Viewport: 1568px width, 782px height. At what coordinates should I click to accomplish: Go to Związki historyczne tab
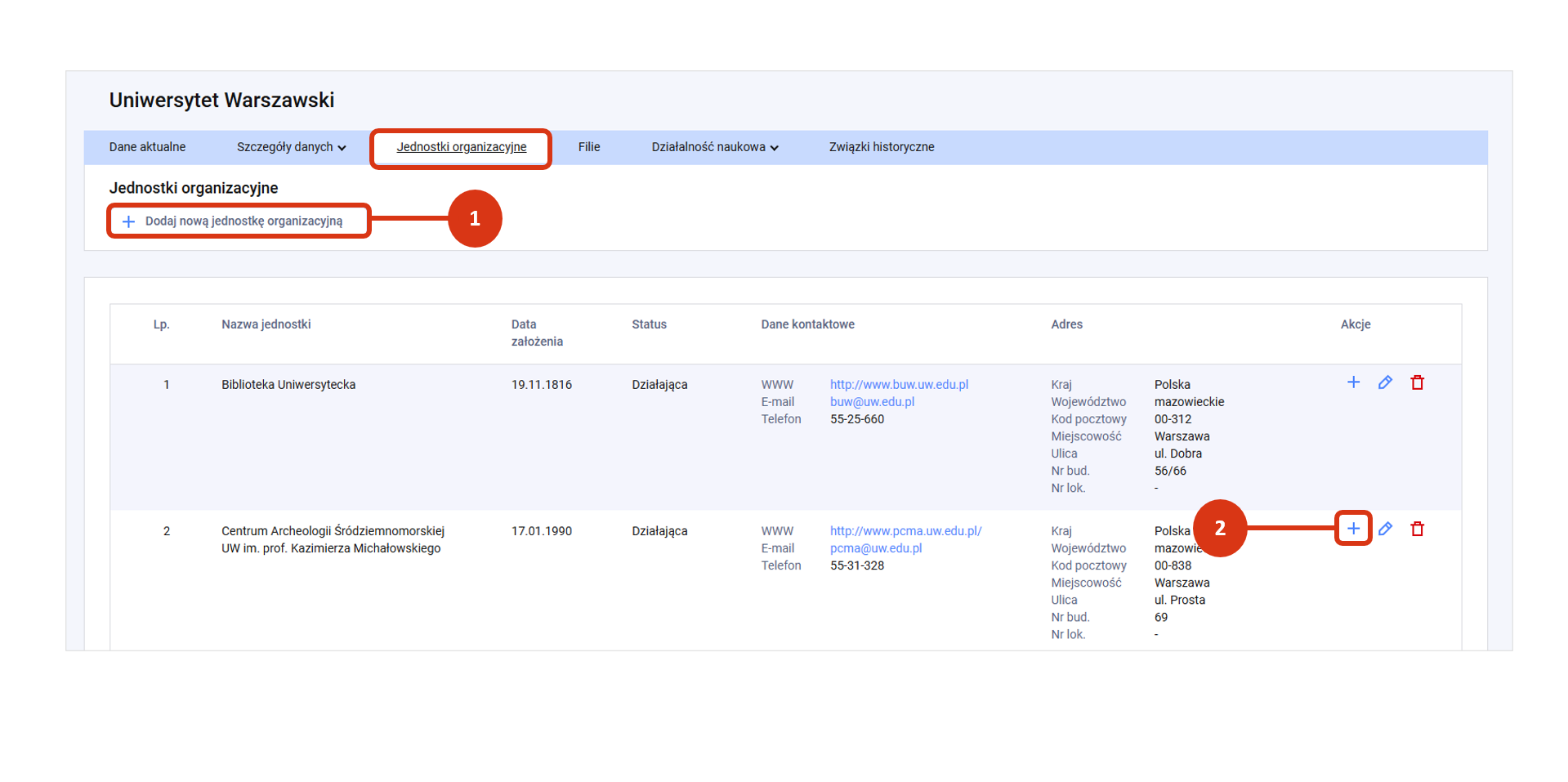point(881,147)
